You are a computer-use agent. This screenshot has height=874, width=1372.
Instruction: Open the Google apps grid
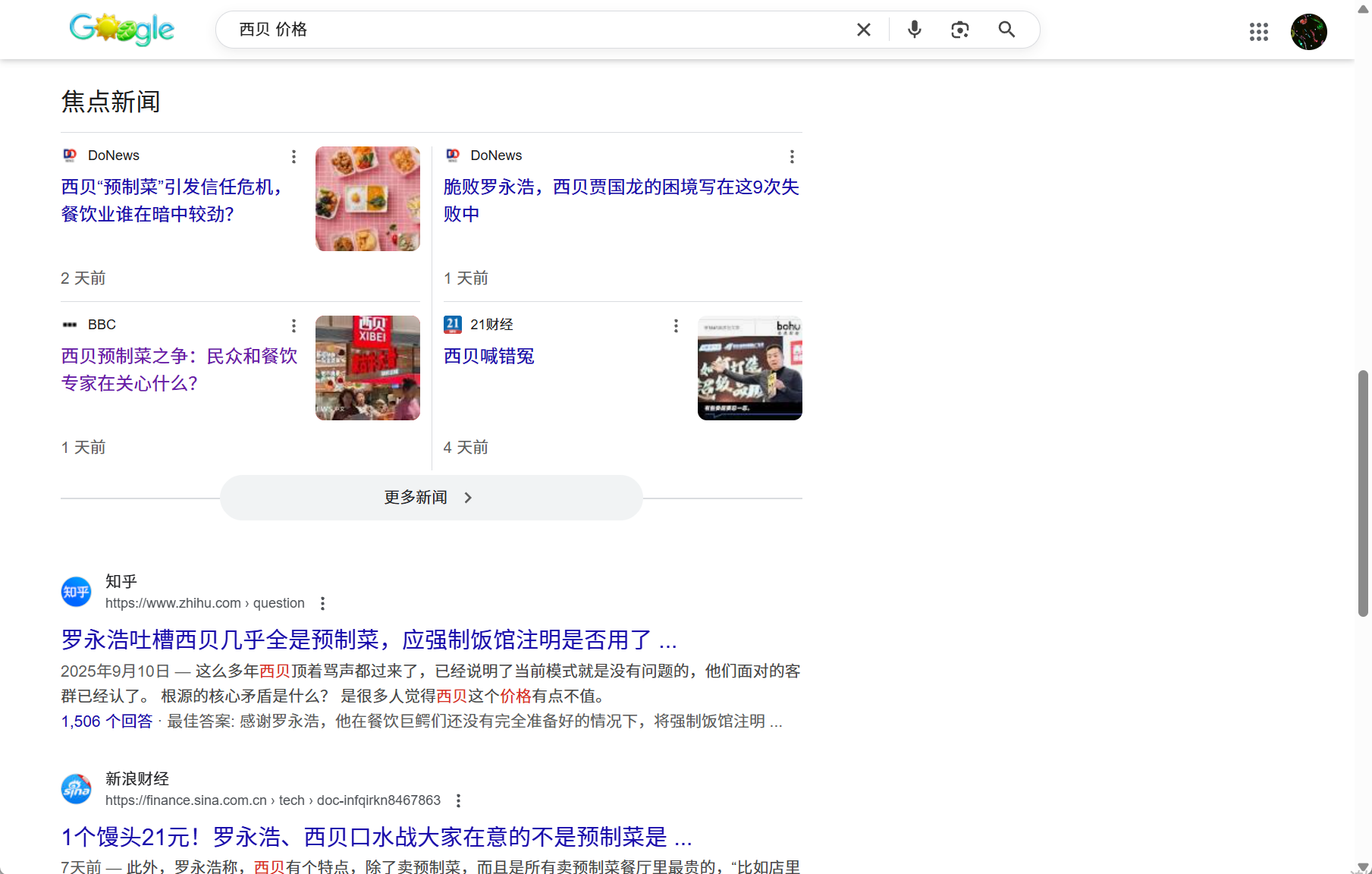[x=1258, y=32]
